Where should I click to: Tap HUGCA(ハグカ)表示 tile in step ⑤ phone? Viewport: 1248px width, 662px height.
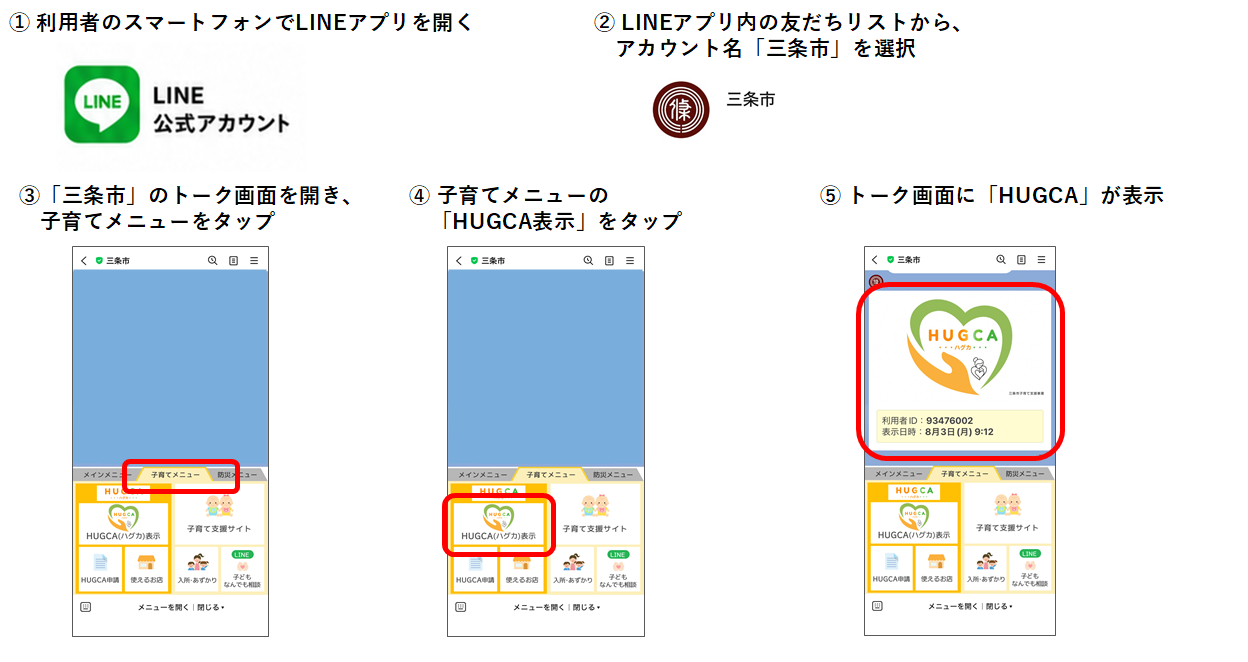tap(914, 522)
